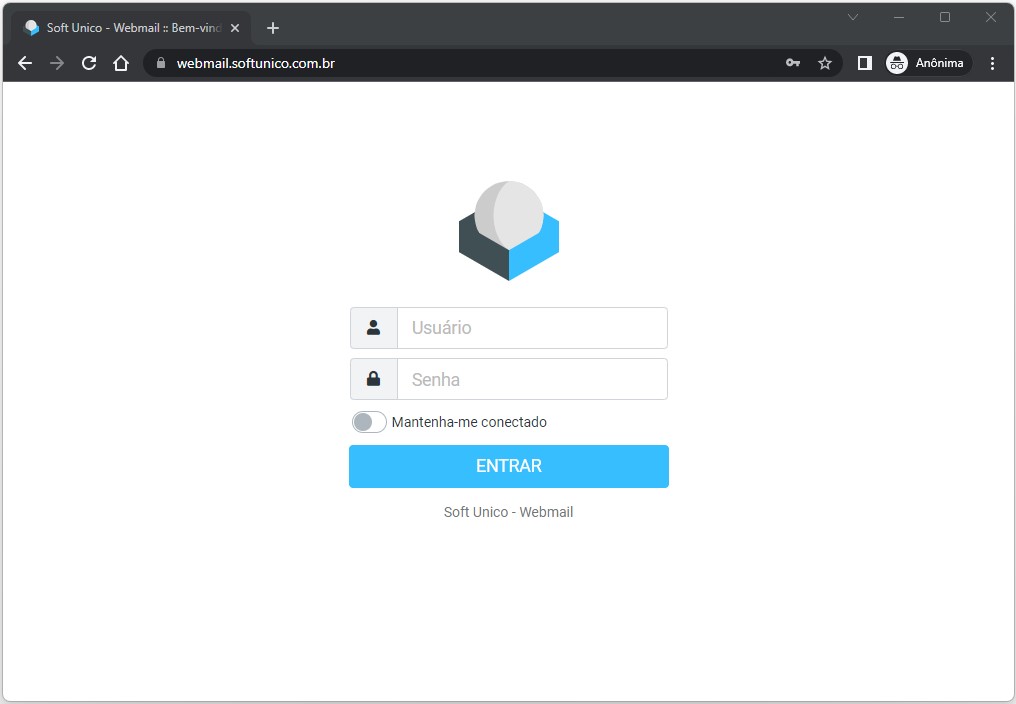Click the browser reload icon
Screen dimensions: 1016x704
point(88,62)
